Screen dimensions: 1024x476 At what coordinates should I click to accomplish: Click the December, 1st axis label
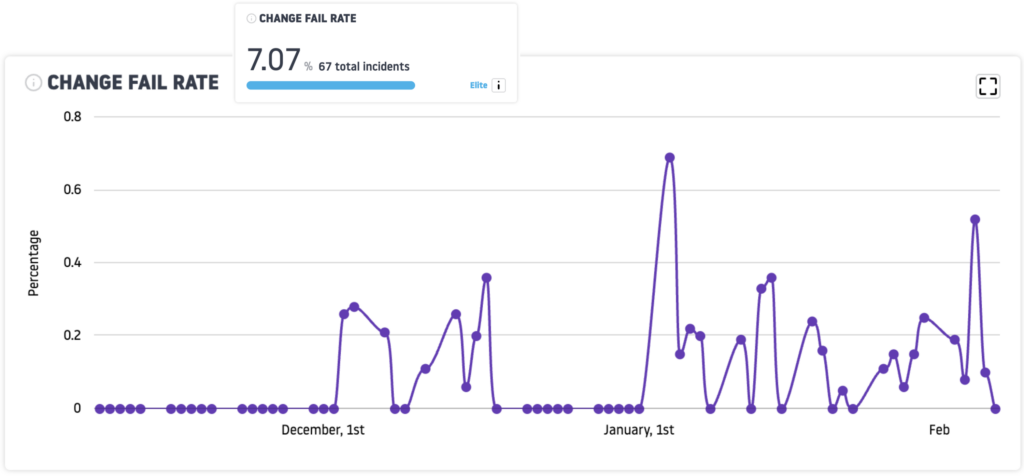(323, 430)
